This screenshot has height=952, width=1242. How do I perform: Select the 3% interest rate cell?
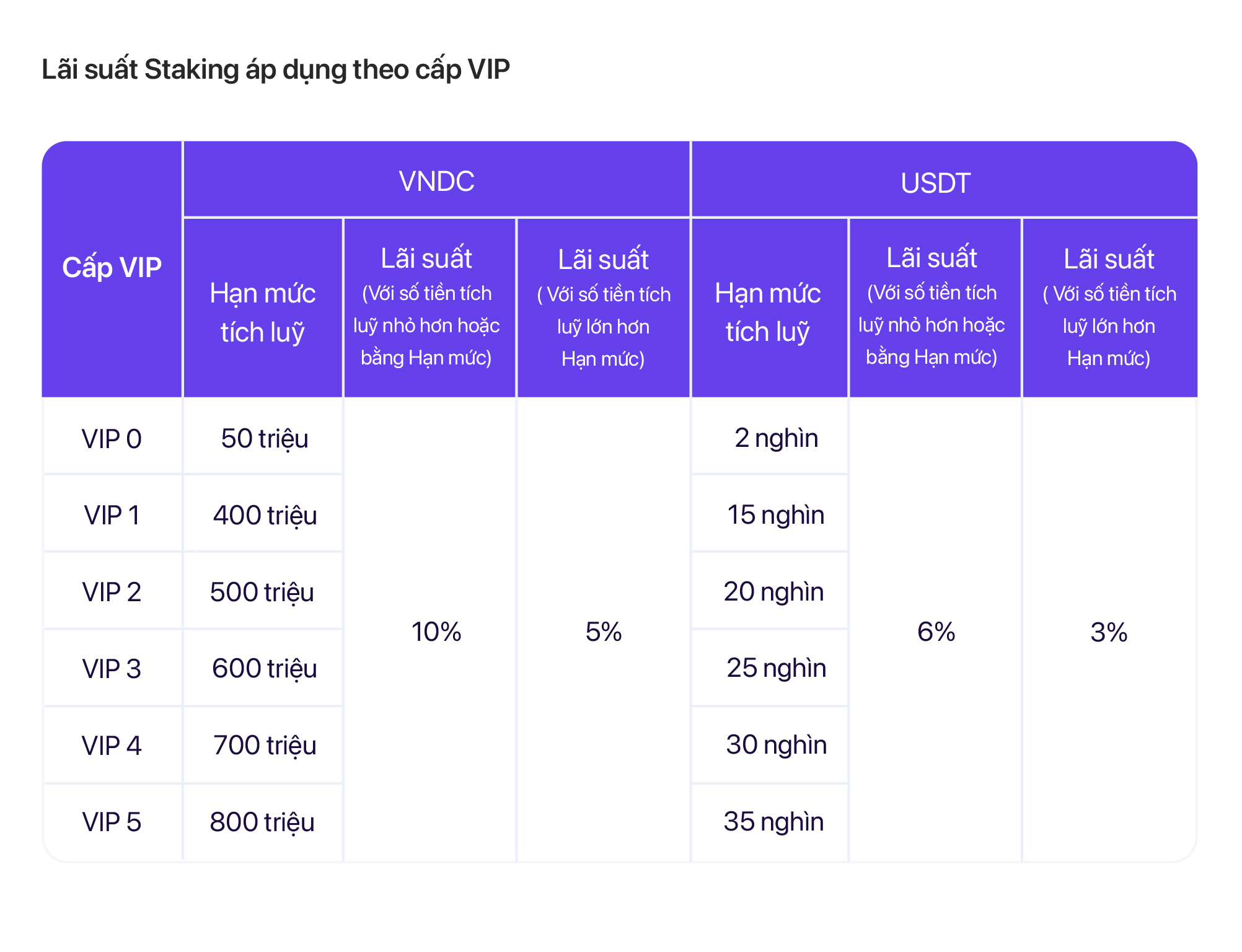pos(1109,632)
